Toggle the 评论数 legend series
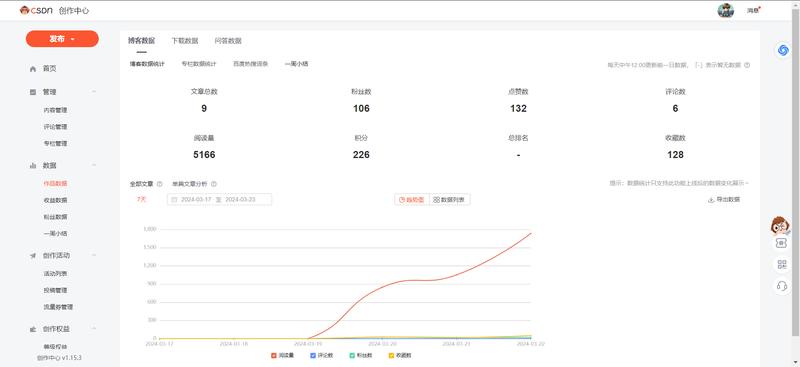Screen dimensions: 800x367 coord(322,355)
